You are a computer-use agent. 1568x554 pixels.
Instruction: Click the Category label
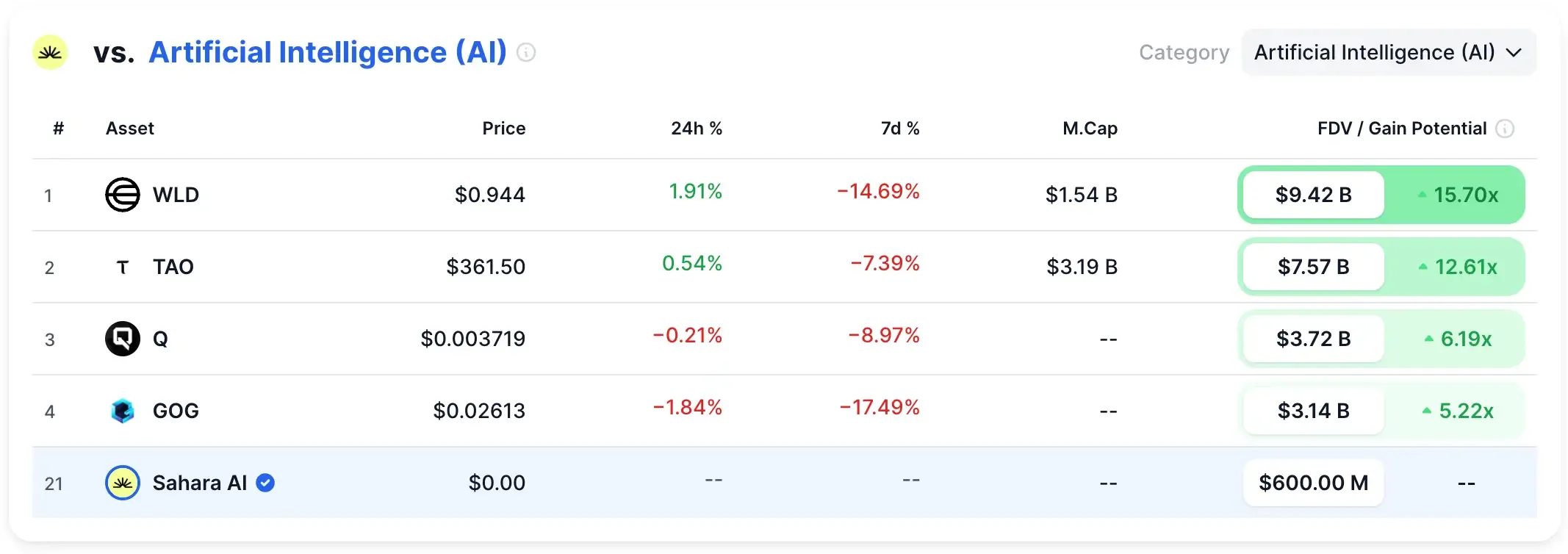pos(1184,52)
